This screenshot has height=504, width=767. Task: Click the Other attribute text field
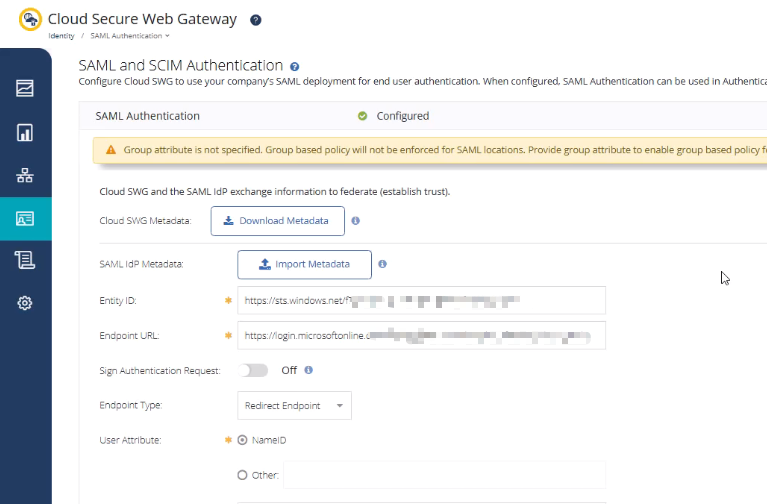pyautogui.click(x=444, y=475)
